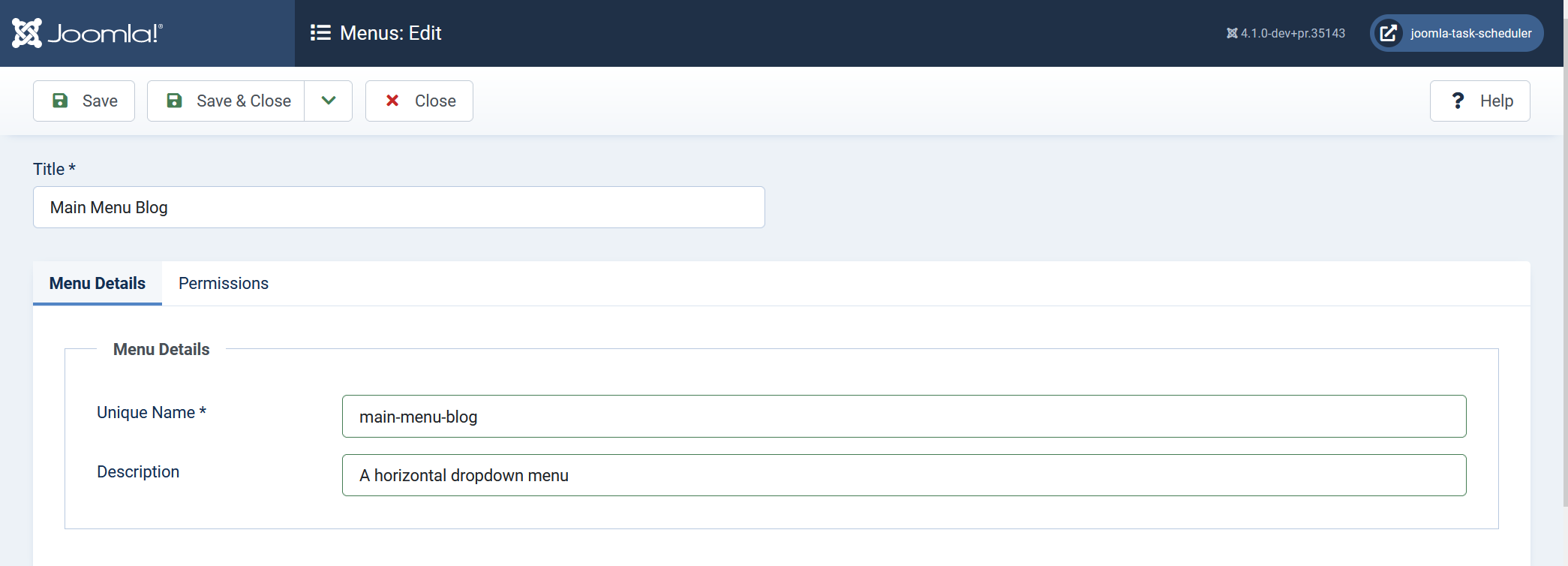Open the Help button

click(1480, 101)
